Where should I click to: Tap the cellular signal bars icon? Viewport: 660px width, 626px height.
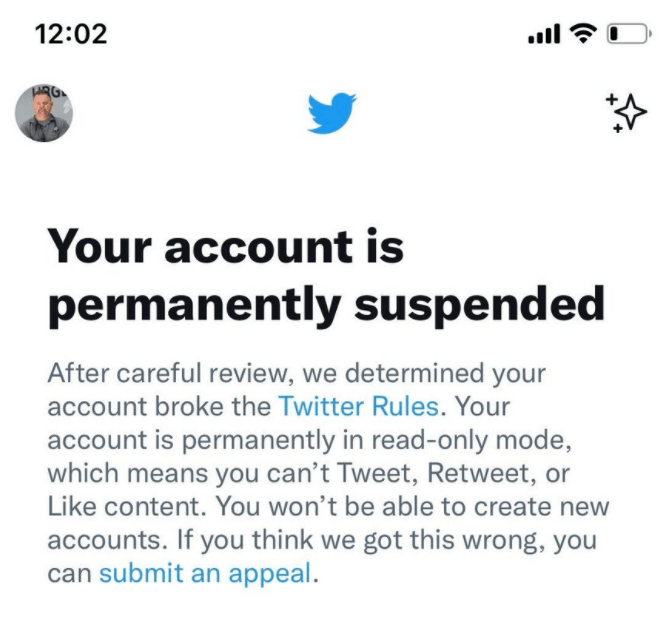pyautogui.click(x=543, y=35)
